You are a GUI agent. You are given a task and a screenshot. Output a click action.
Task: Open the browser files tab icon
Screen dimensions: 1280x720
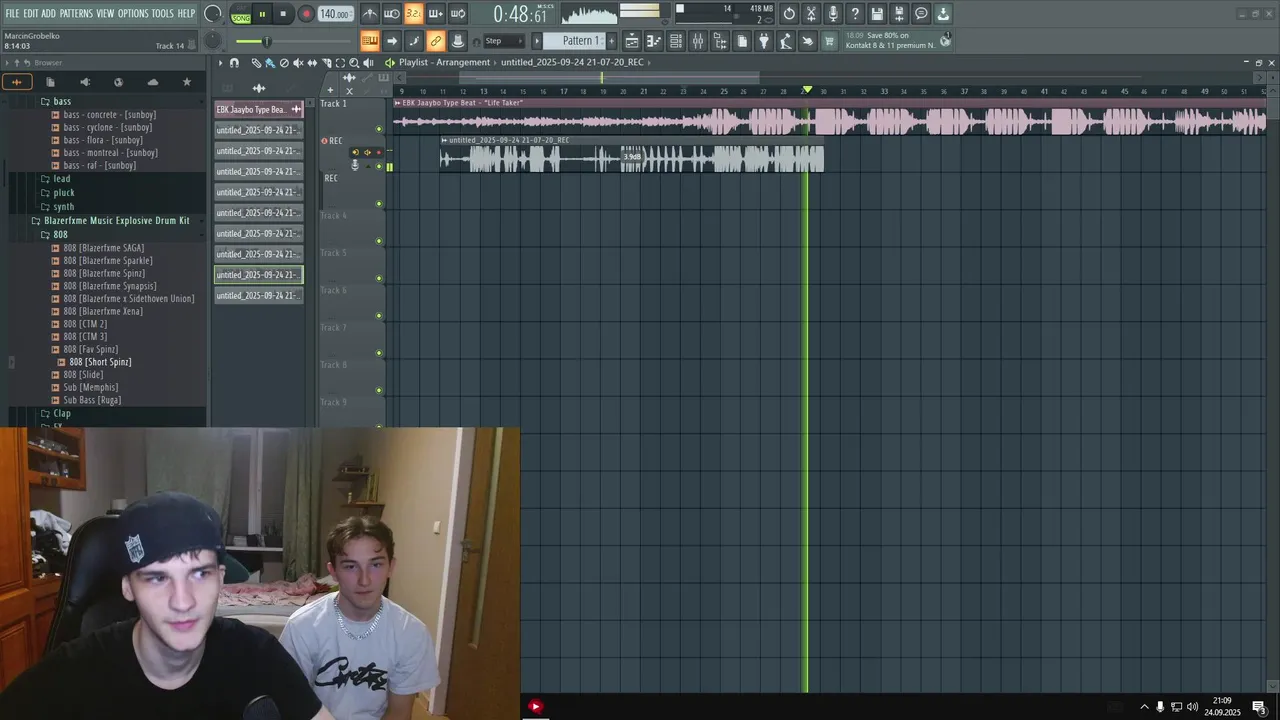51,82
